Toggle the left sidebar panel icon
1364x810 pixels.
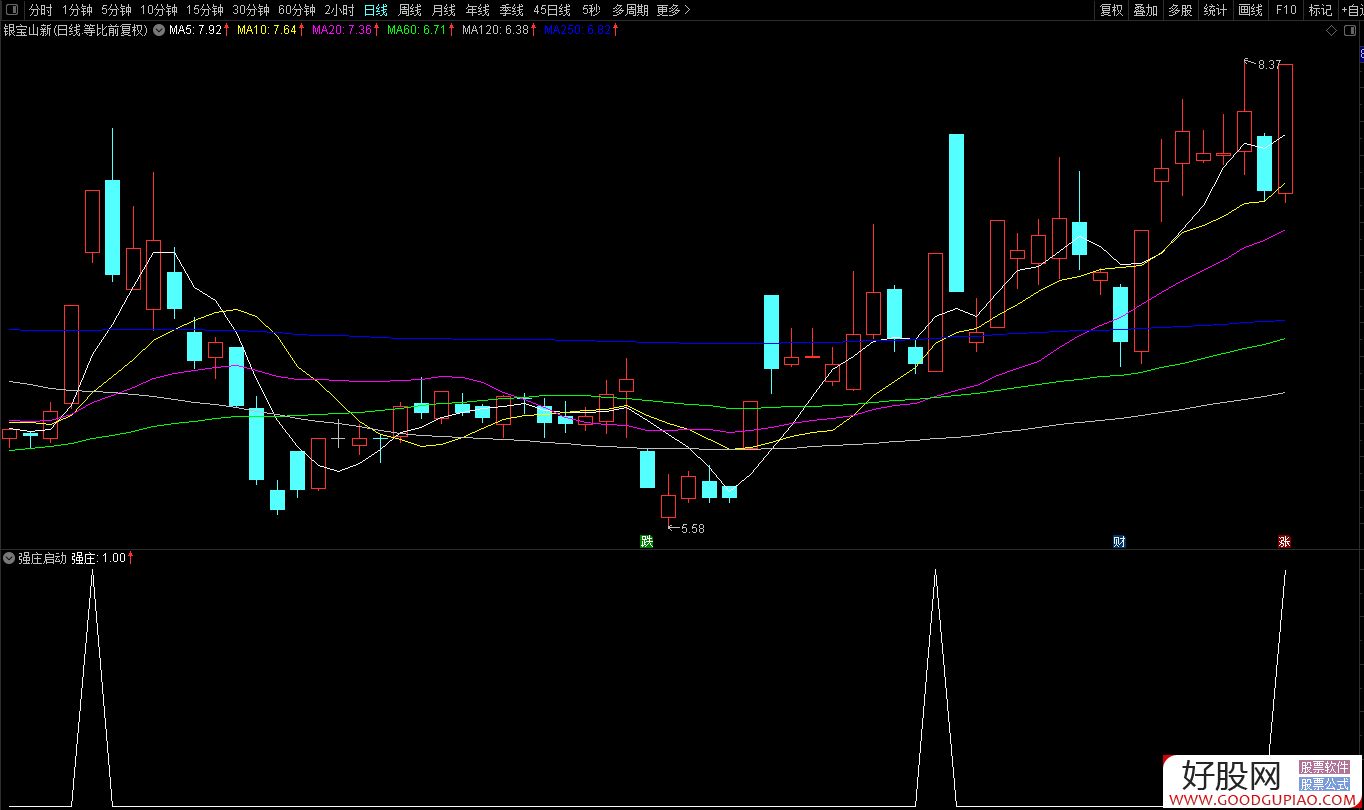pyautogui.click(x=10, y=10)
